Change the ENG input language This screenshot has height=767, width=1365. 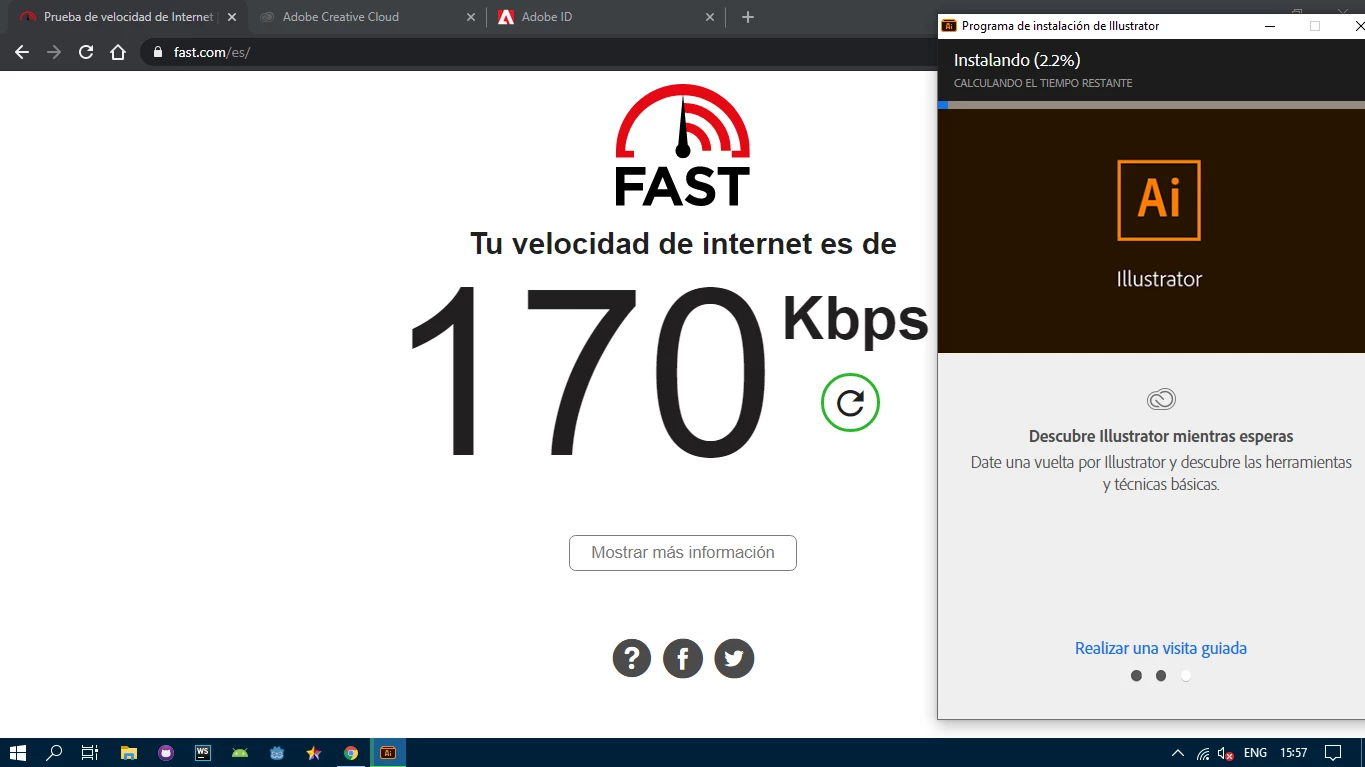coord(1255,753)
